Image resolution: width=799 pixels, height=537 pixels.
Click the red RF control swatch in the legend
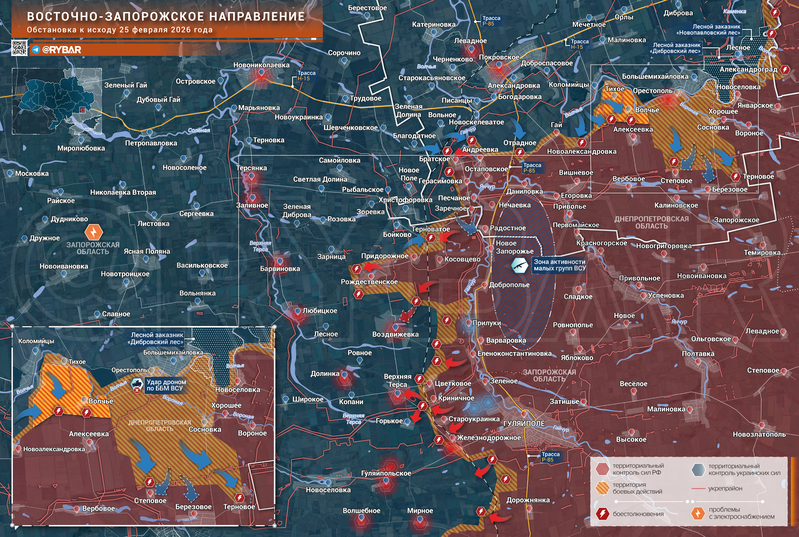(x=603, y=467)
